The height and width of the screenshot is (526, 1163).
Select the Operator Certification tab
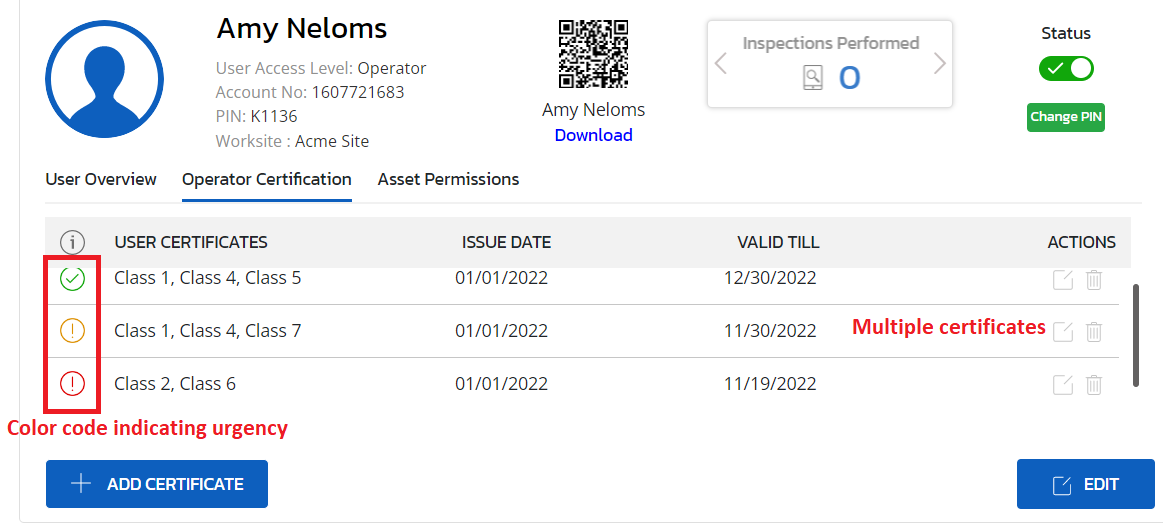click(267, 180)
